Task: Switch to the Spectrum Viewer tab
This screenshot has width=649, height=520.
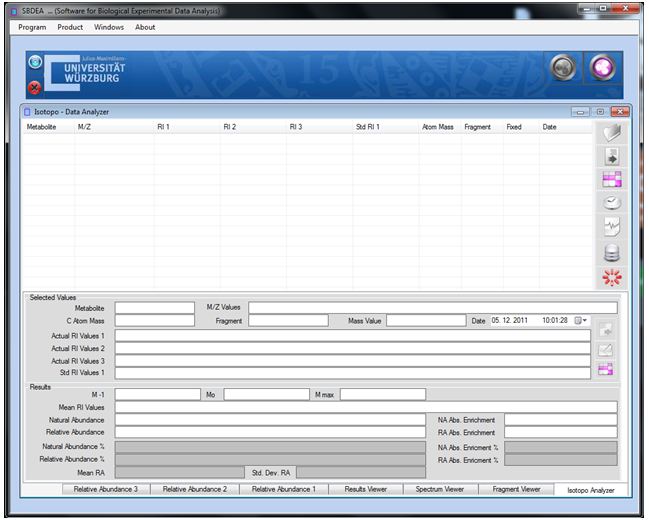Action: (440, 490)
